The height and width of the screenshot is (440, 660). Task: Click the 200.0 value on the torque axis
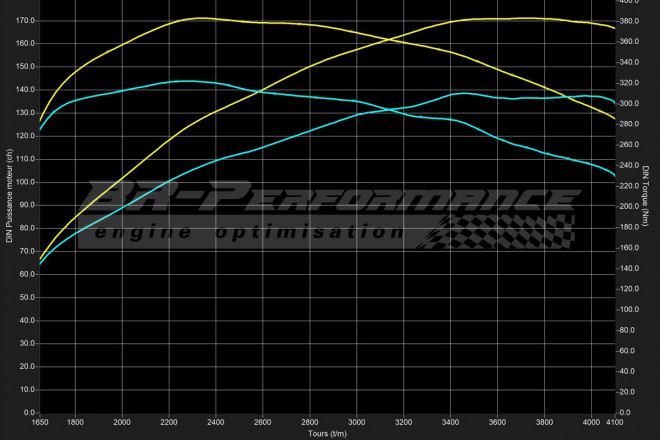coord(630,206)
